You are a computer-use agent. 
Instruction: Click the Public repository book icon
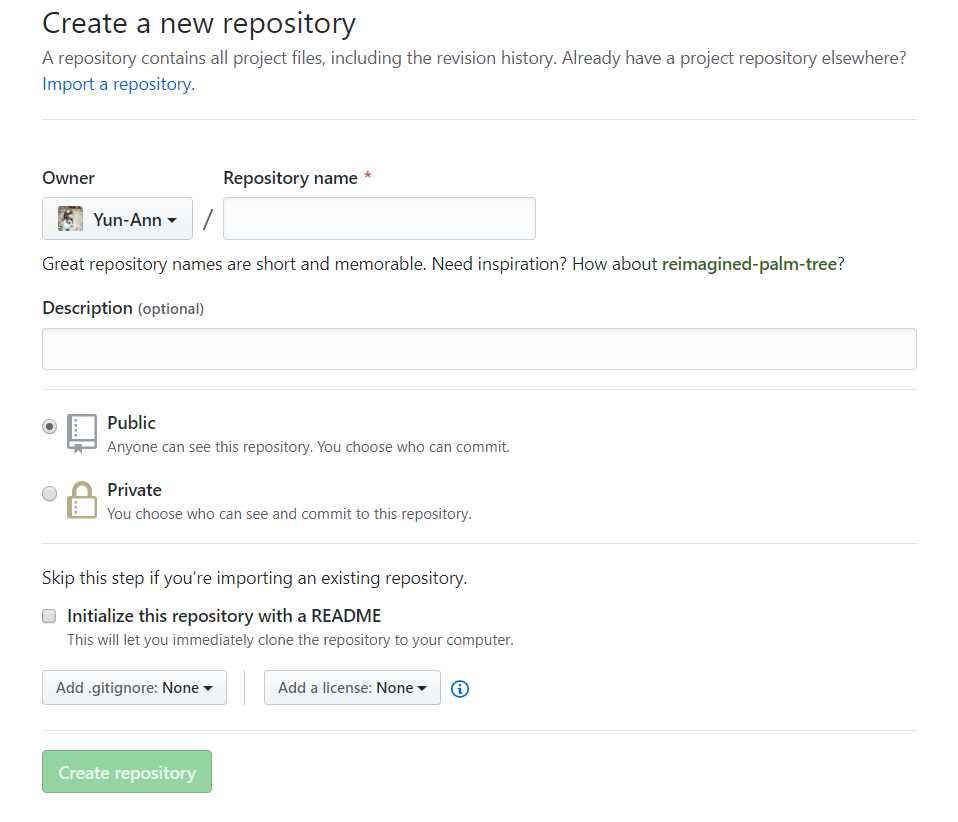click(82, 433)
